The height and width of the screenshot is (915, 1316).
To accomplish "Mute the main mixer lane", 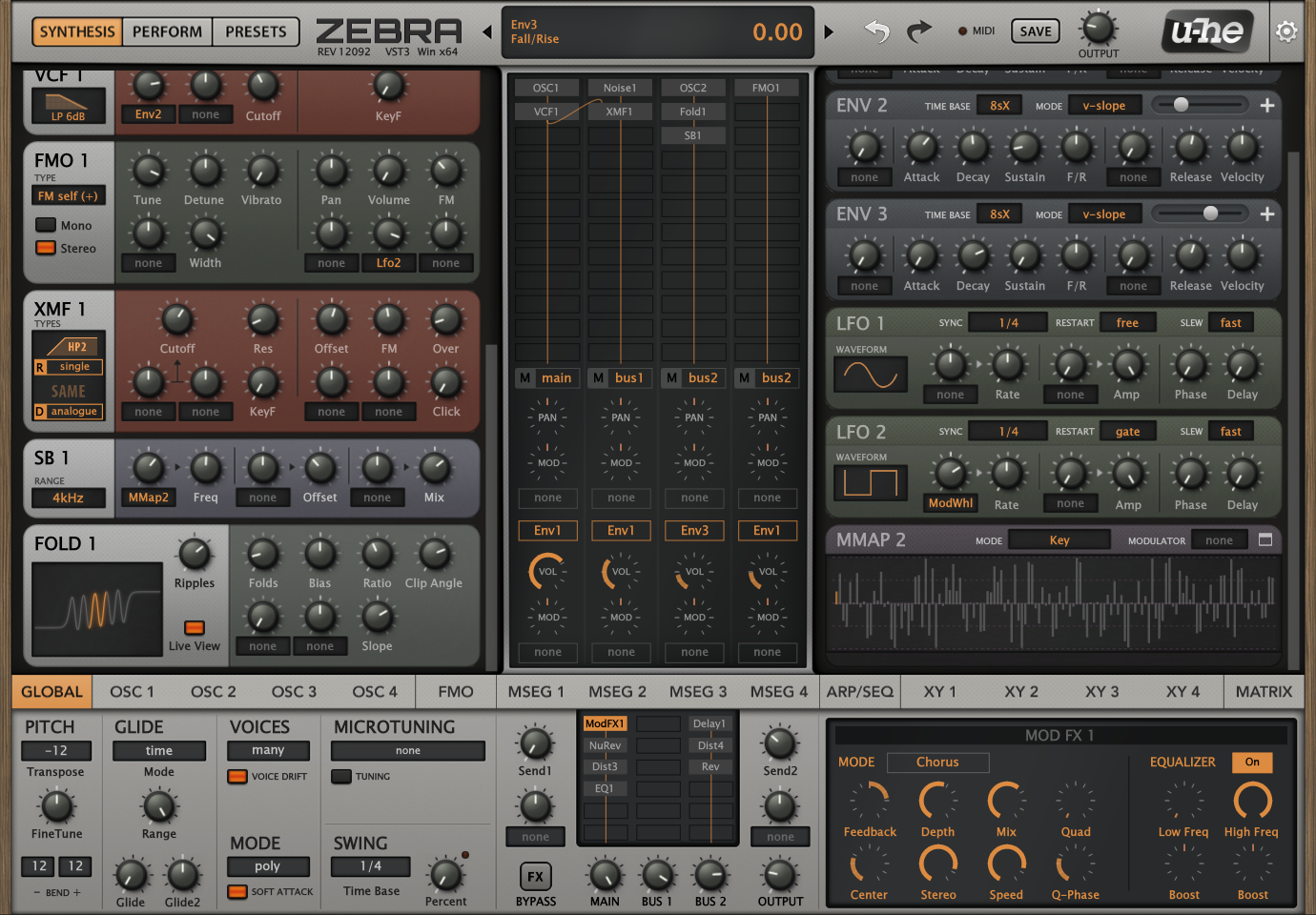I will click(524, 378).
